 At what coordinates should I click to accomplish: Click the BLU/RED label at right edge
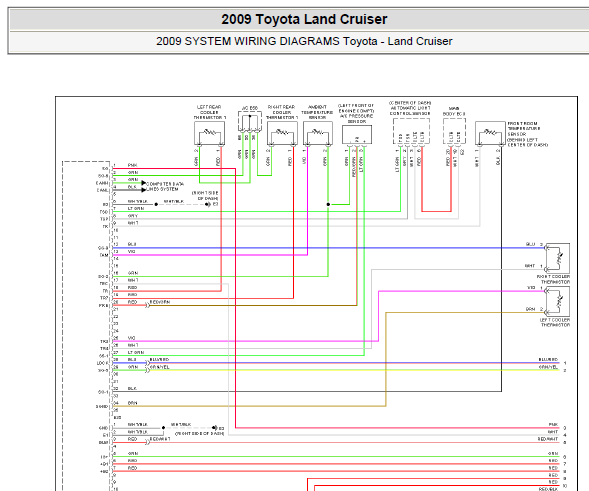click(548, 360)
